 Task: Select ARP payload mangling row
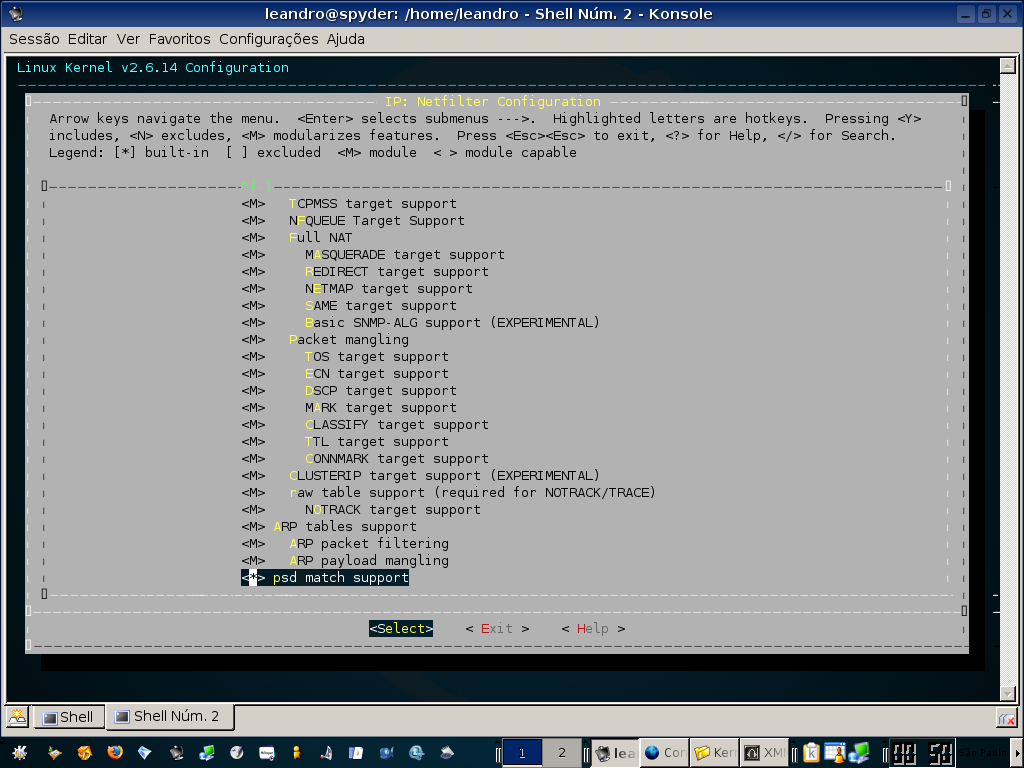(x=345, y=560)
